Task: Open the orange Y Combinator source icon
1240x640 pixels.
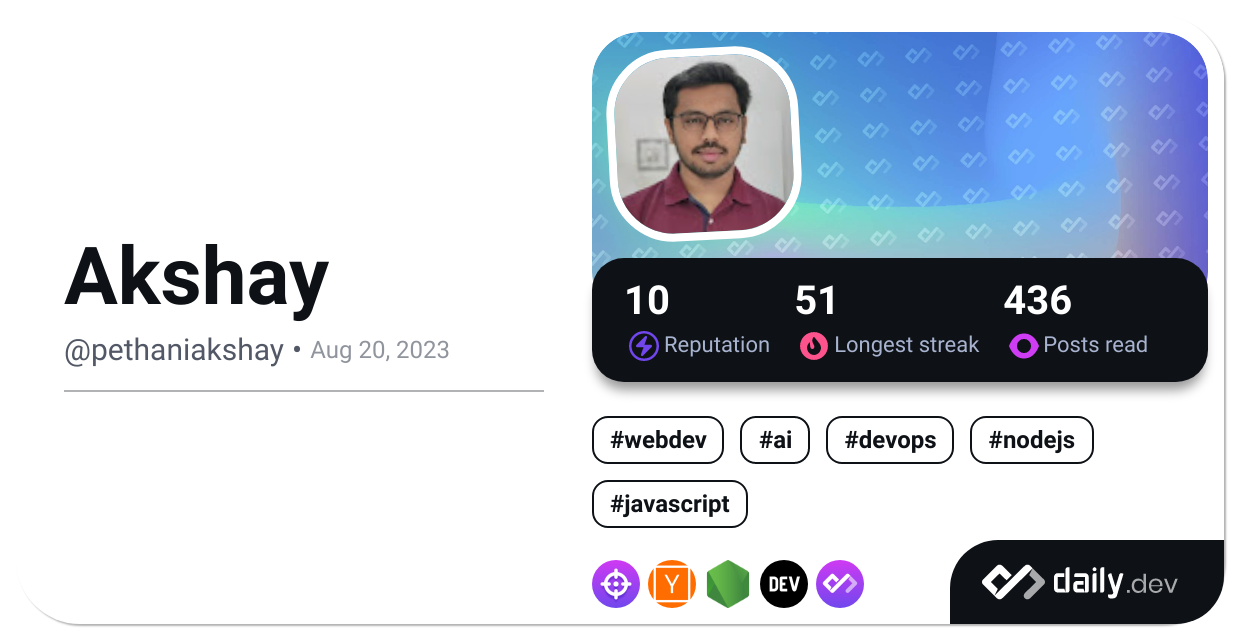Action: pyautogui.click(x=672, y=584)
